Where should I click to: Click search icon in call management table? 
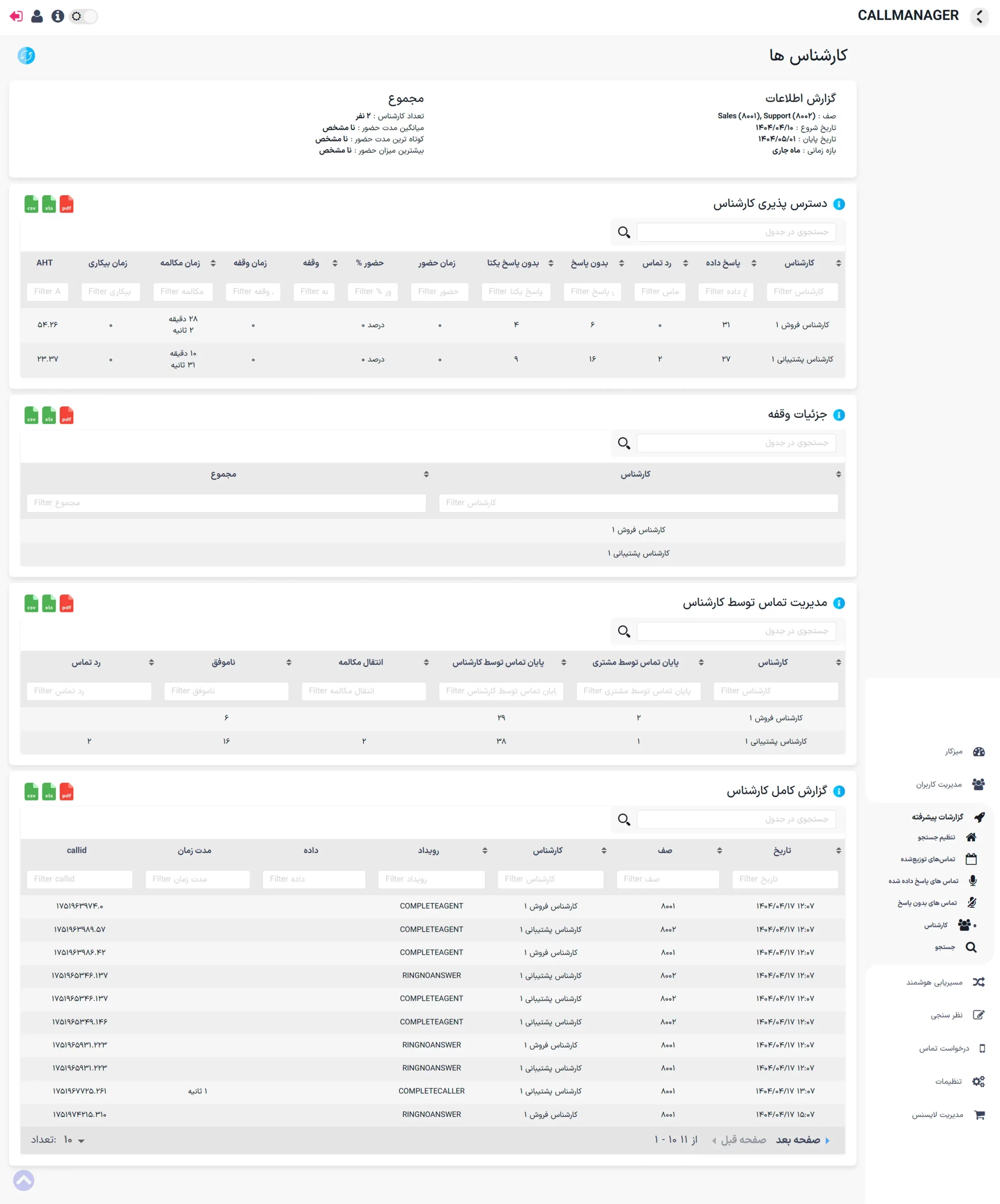coord(624,631)
